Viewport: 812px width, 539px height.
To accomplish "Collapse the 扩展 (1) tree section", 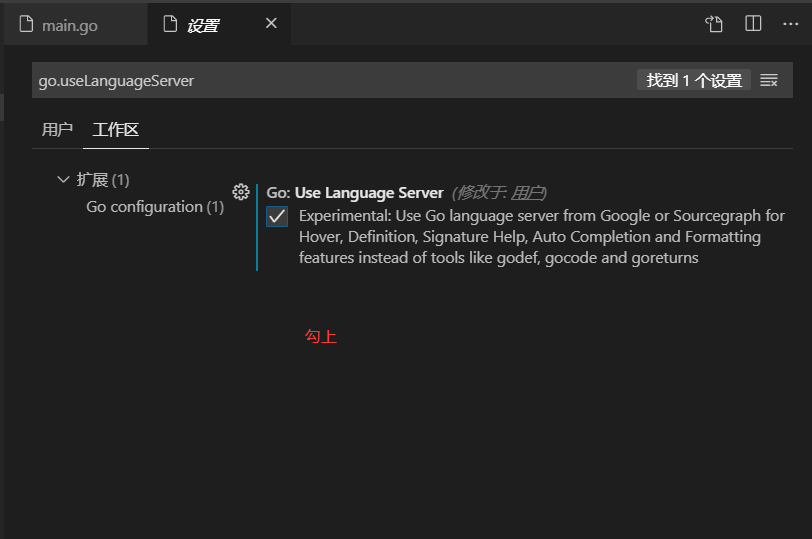I will pos(63,180).
